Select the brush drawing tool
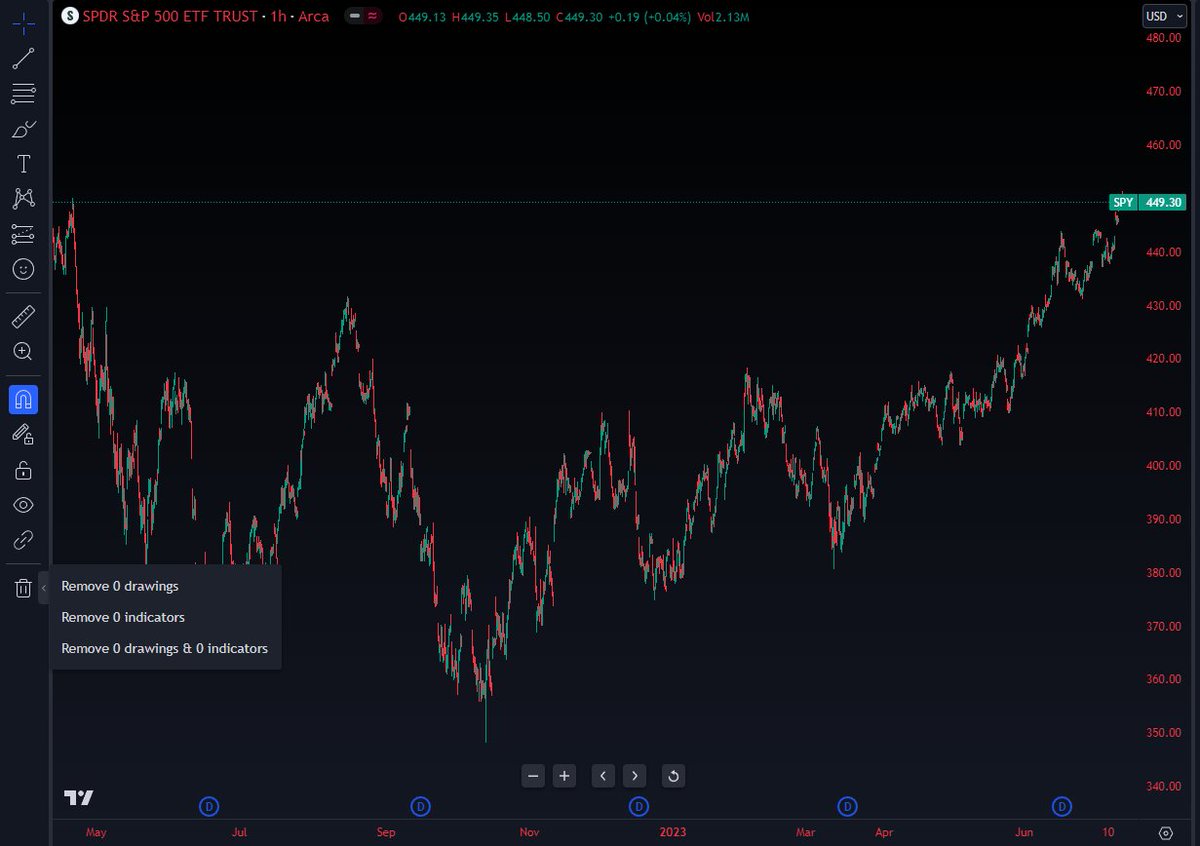Image resolution: width=1200 pixels, height=846 pixels. 23,129
